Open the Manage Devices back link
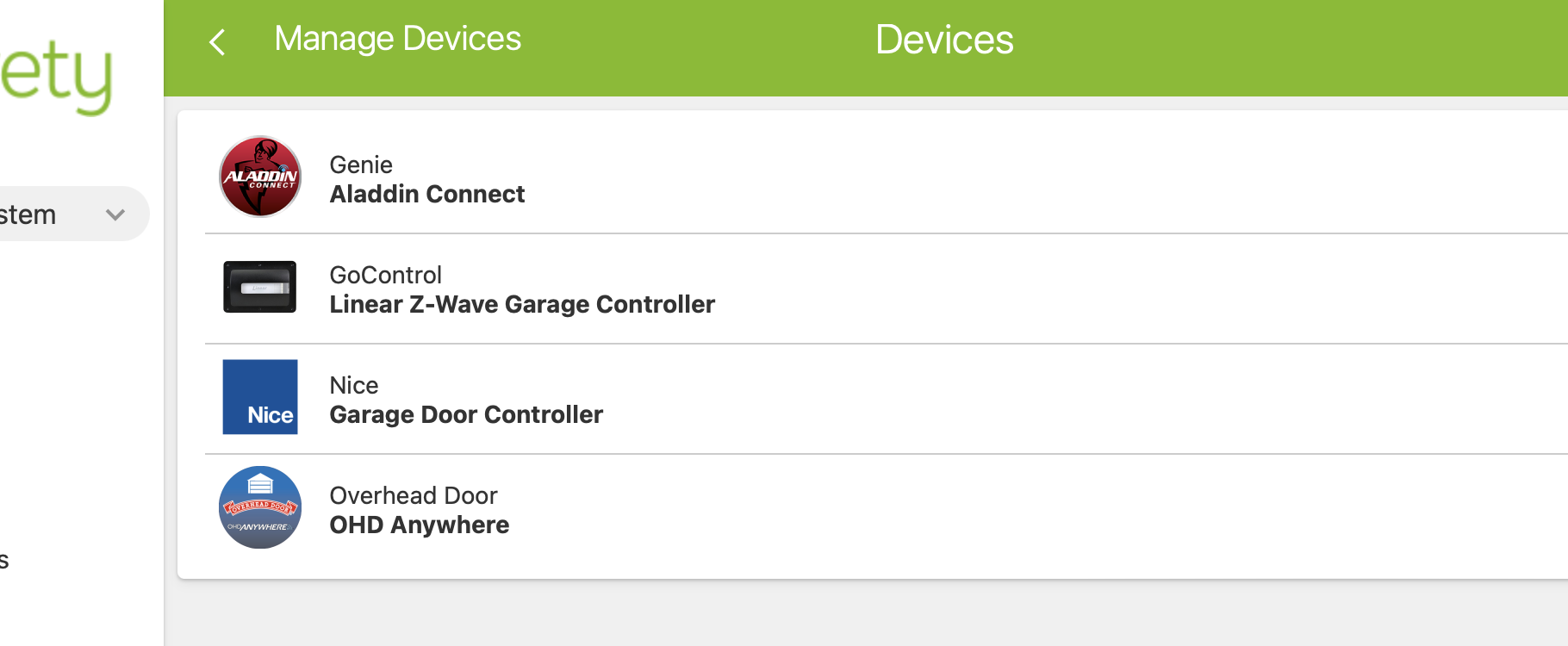Screen dimensions: 1568x646 click(x=397, y=39)
